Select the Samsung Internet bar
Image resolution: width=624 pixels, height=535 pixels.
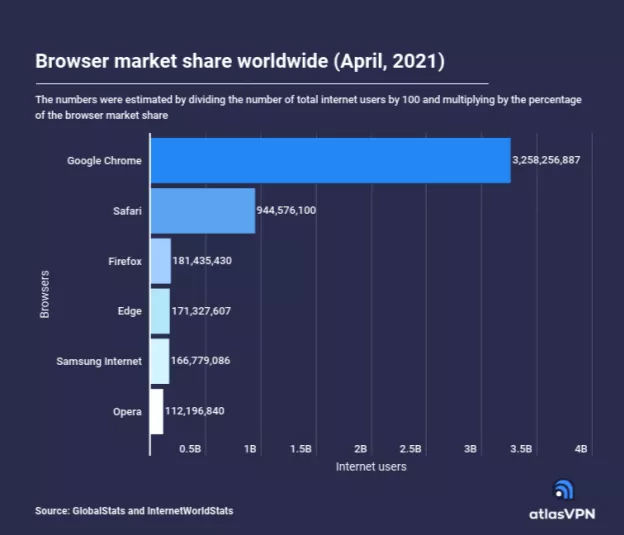[x=160, y=361]
